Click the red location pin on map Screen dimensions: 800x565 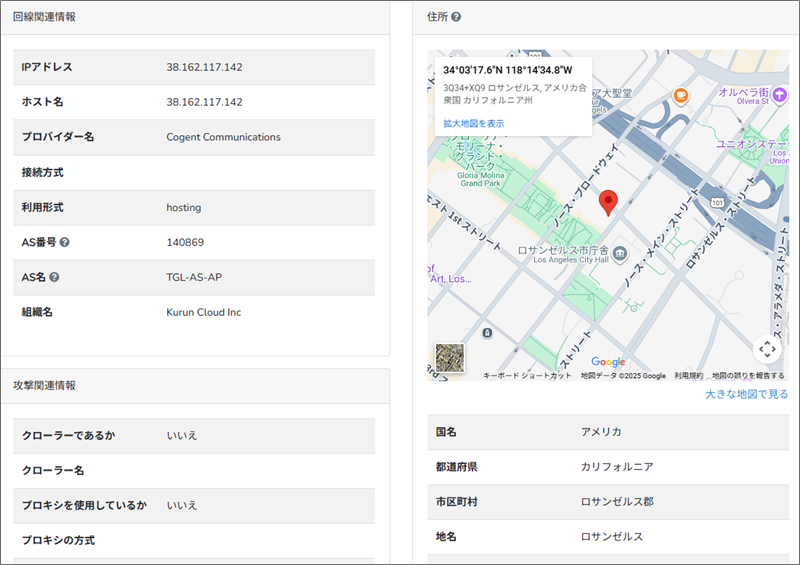click(x=608, y=201)
